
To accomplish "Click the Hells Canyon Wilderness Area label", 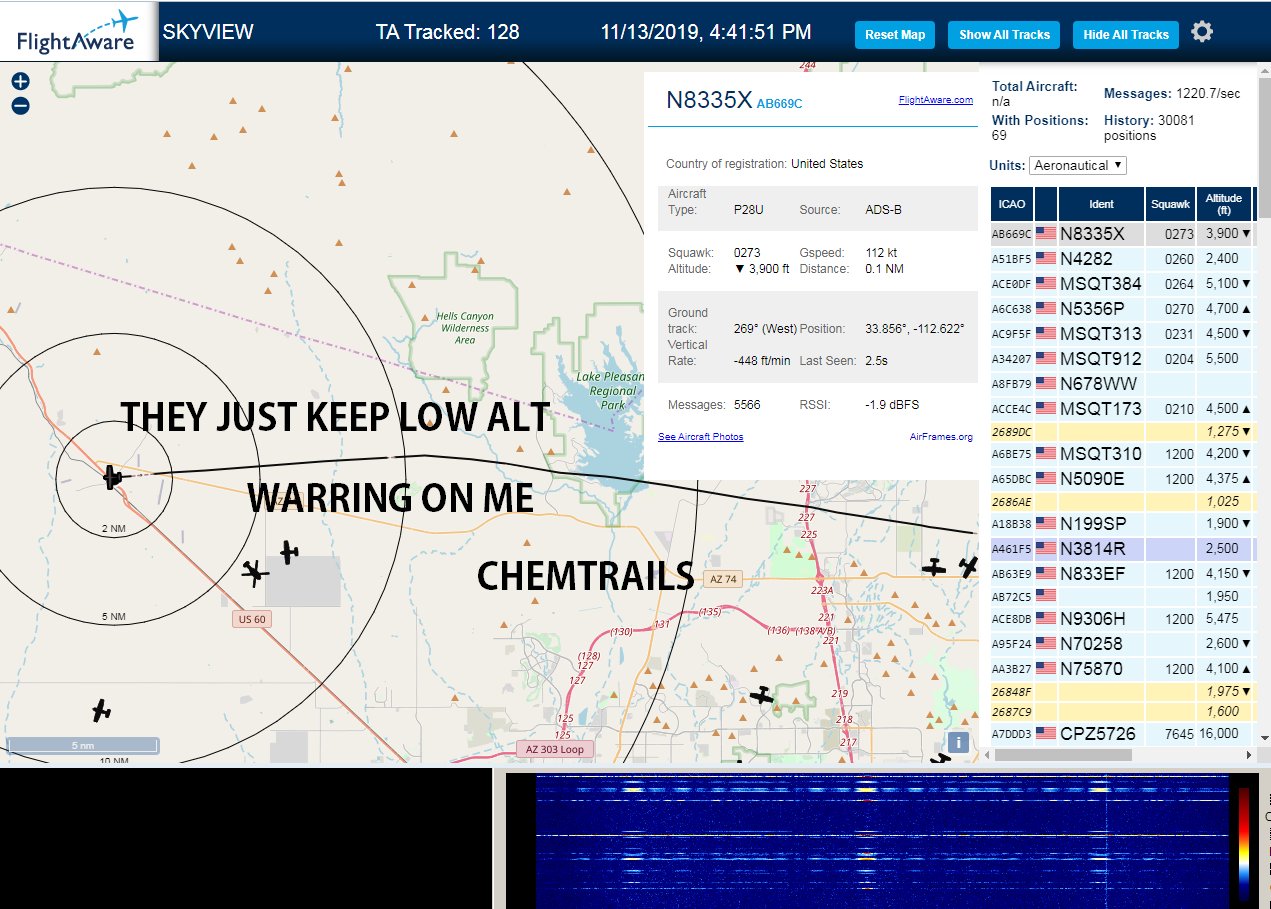I will pyautogui.click(x=465, y=328).
